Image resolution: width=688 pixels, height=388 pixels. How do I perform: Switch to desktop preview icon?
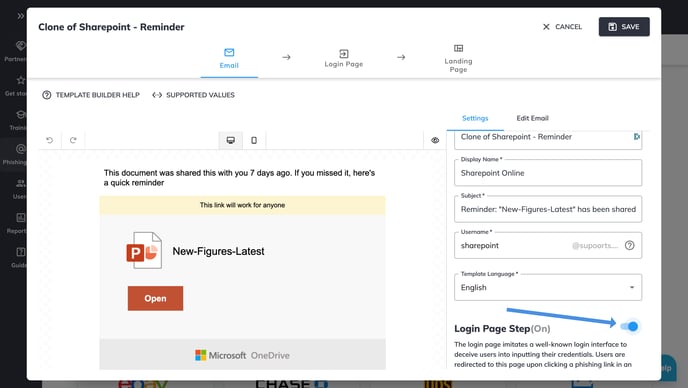(230, 140)
